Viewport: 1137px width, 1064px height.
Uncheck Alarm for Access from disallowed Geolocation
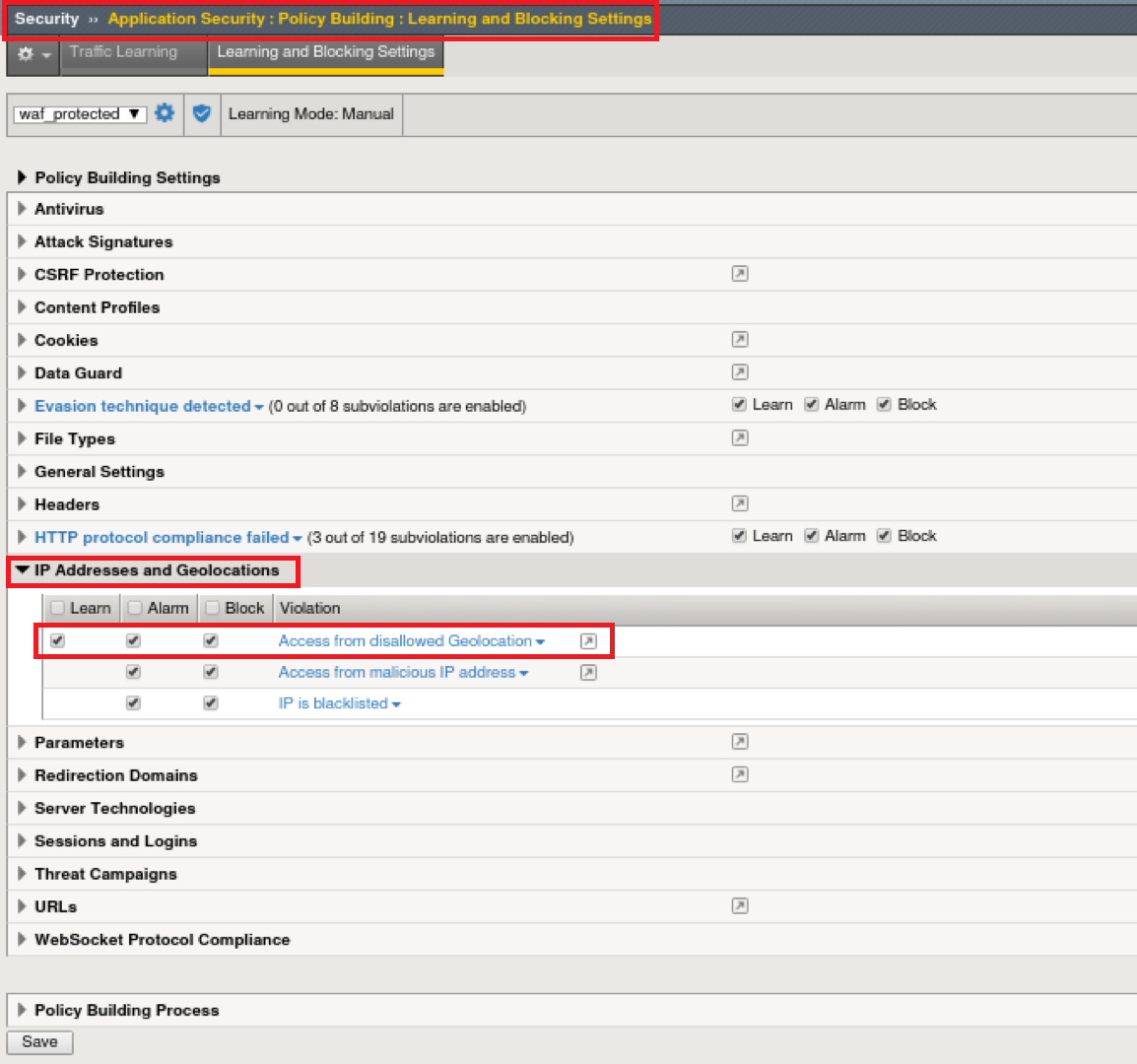tap(133, 640)
